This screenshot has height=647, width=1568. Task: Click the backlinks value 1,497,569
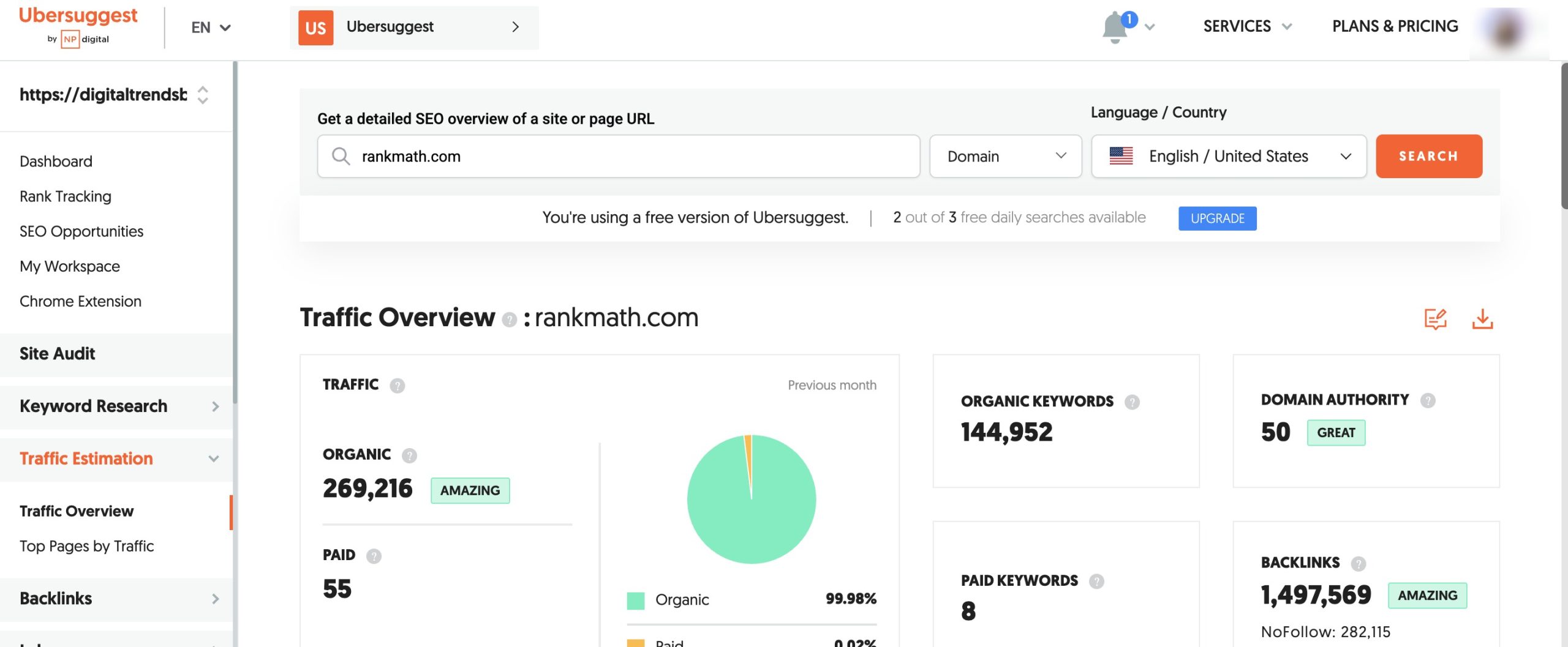(x=1316, y=595)
